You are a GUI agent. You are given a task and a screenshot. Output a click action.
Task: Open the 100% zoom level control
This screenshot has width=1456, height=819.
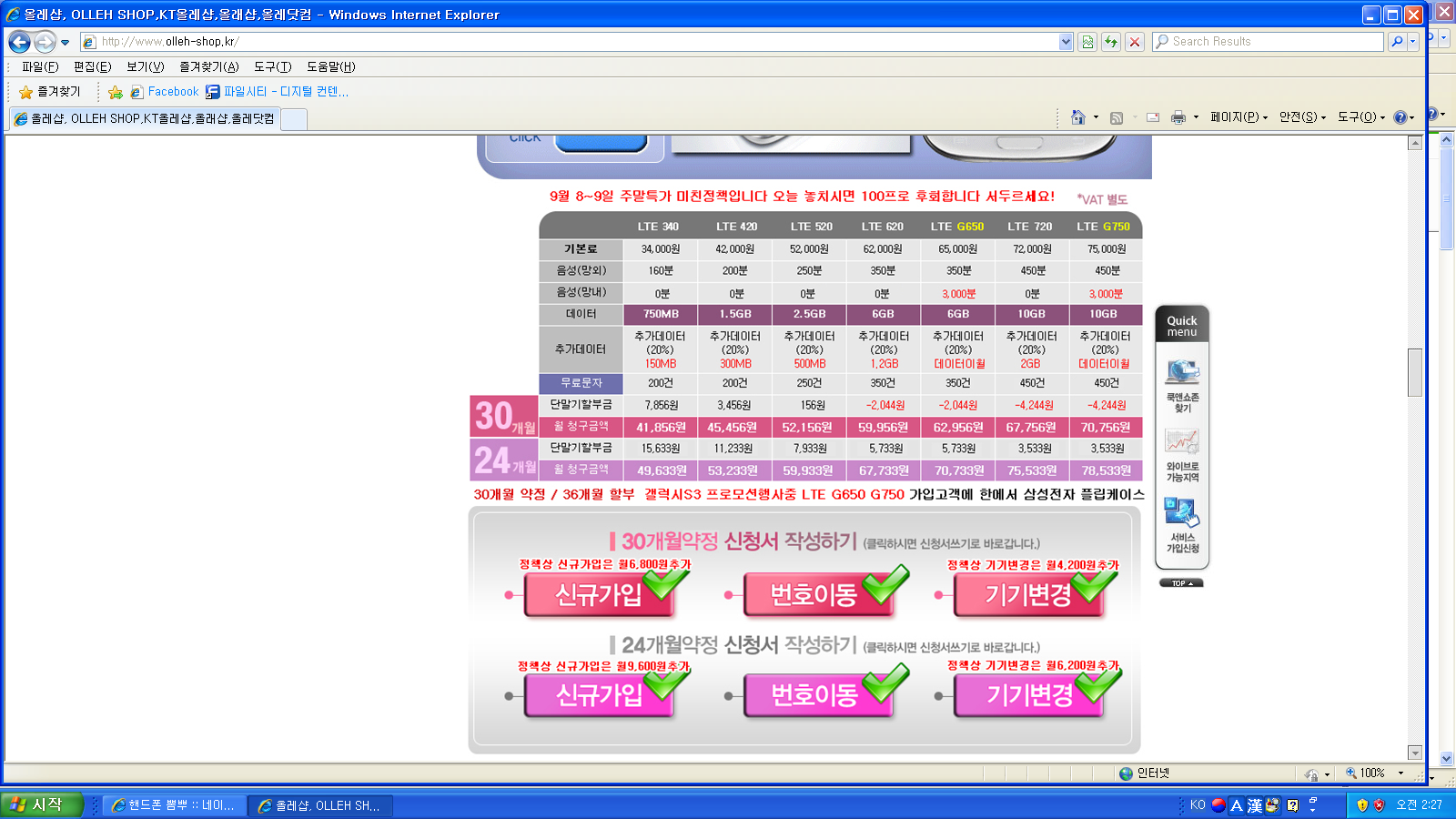(1374, 773)
